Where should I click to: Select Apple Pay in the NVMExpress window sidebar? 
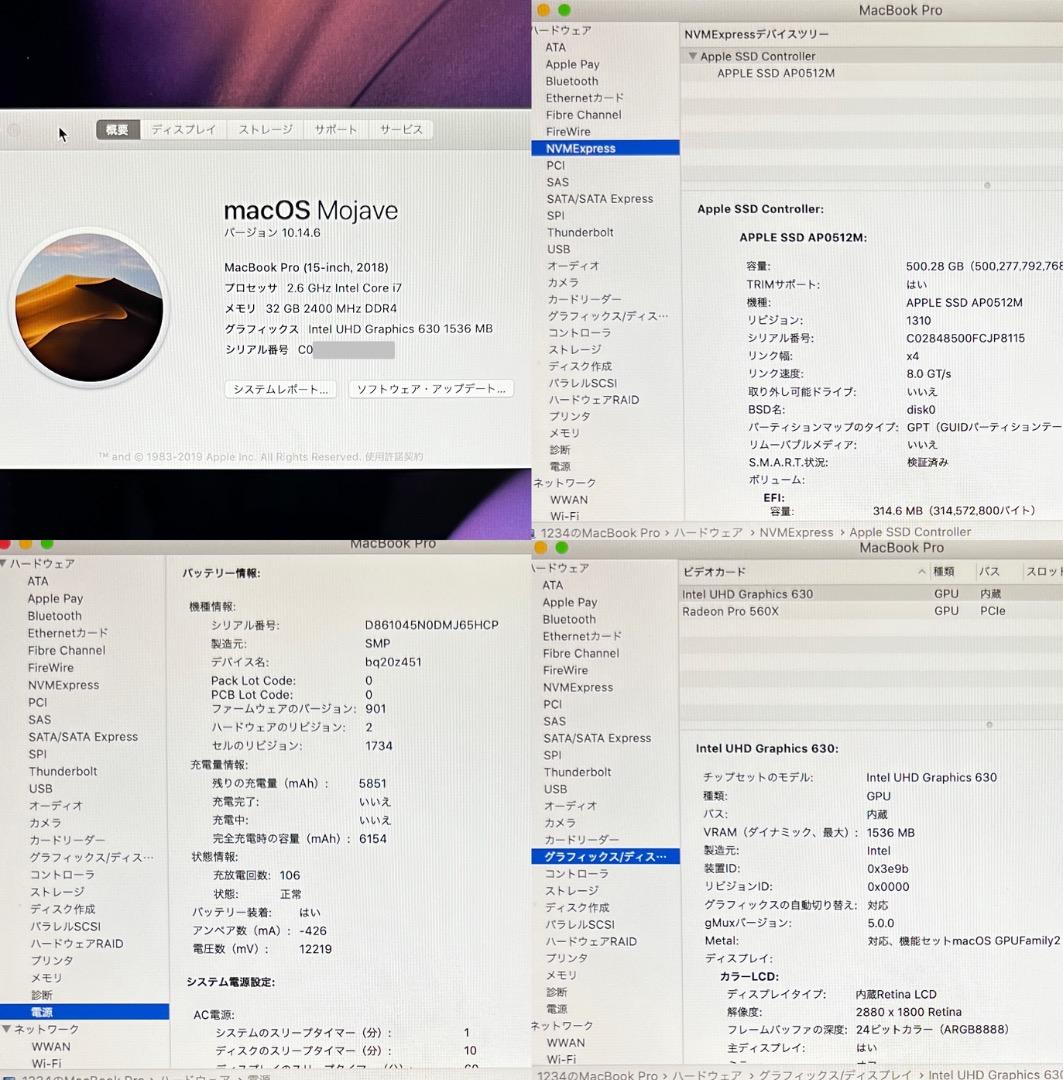tap(572, 65)
